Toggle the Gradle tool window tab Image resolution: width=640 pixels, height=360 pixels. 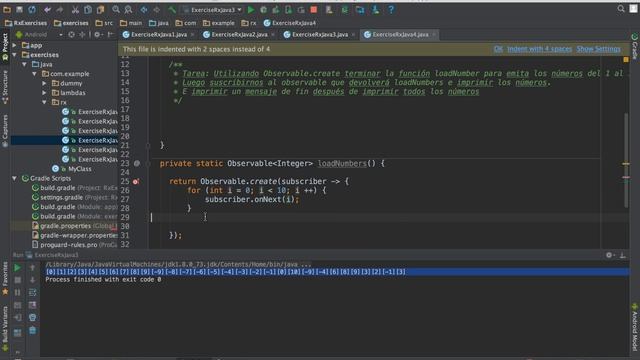[x=635, y=46]
